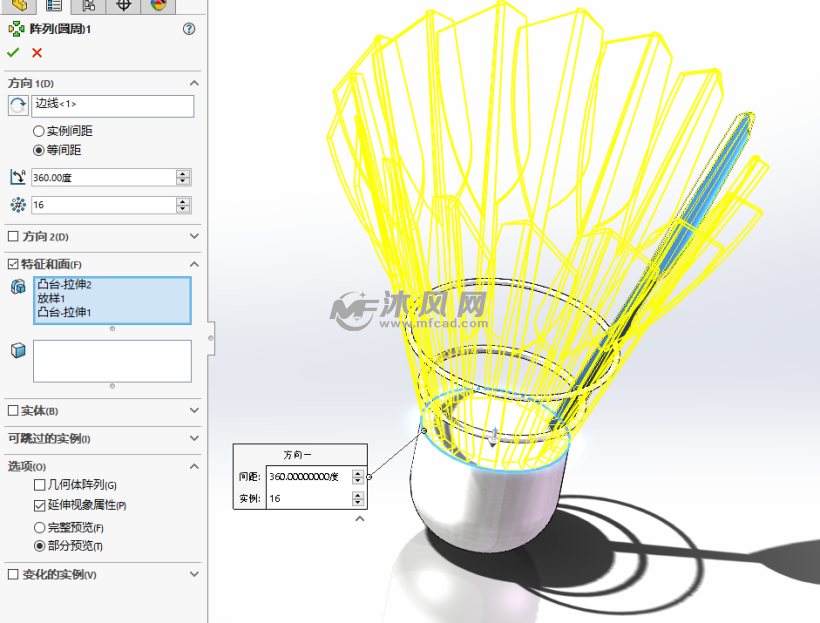Enable the 几何体阵列(G) checkbox

pos(39,485)
